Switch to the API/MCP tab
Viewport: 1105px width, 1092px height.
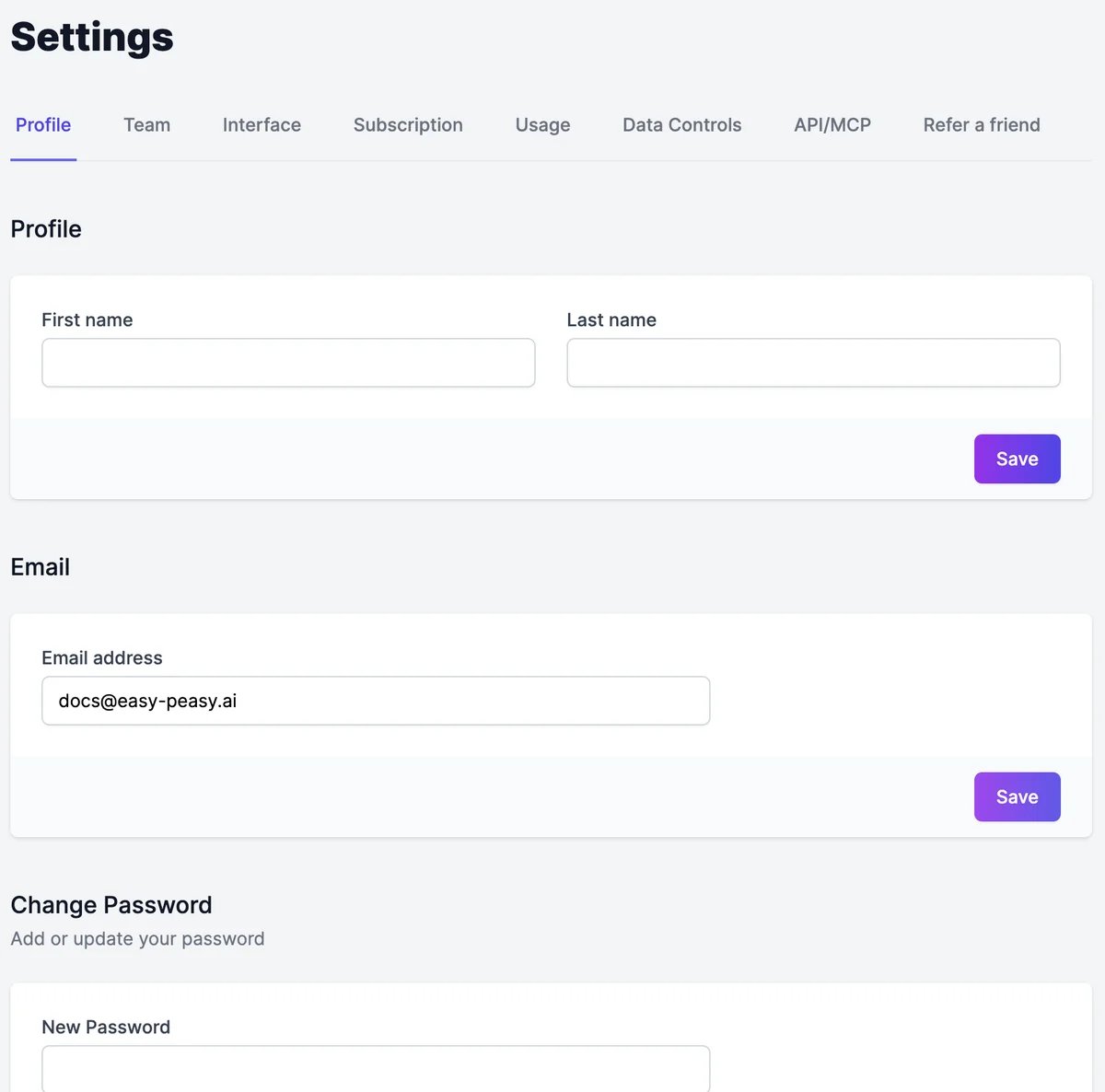tap(832, 125)
